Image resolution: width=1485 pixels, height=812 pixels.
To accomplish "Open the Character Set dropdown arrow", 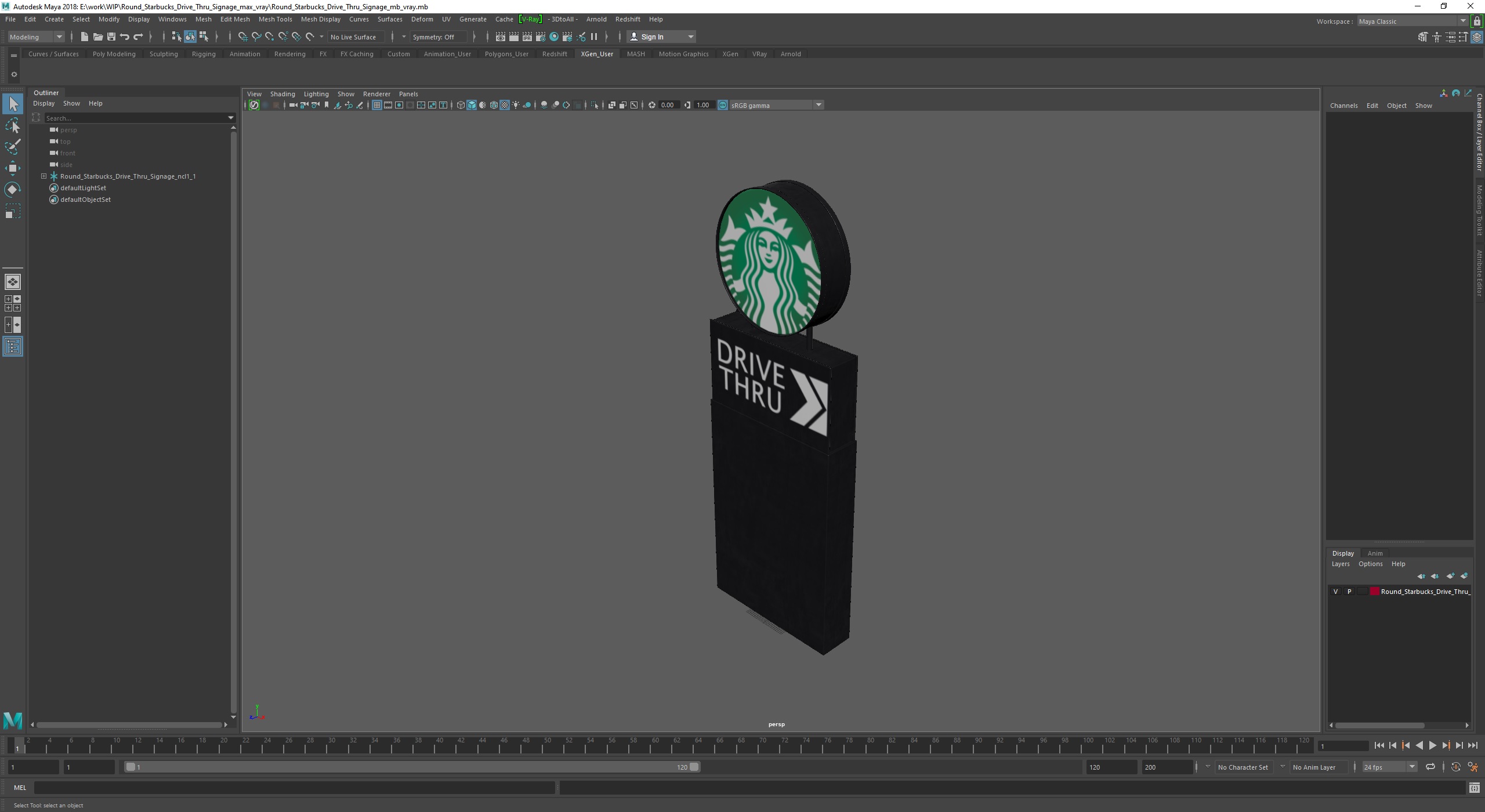I will click(x=1208, y=767).
